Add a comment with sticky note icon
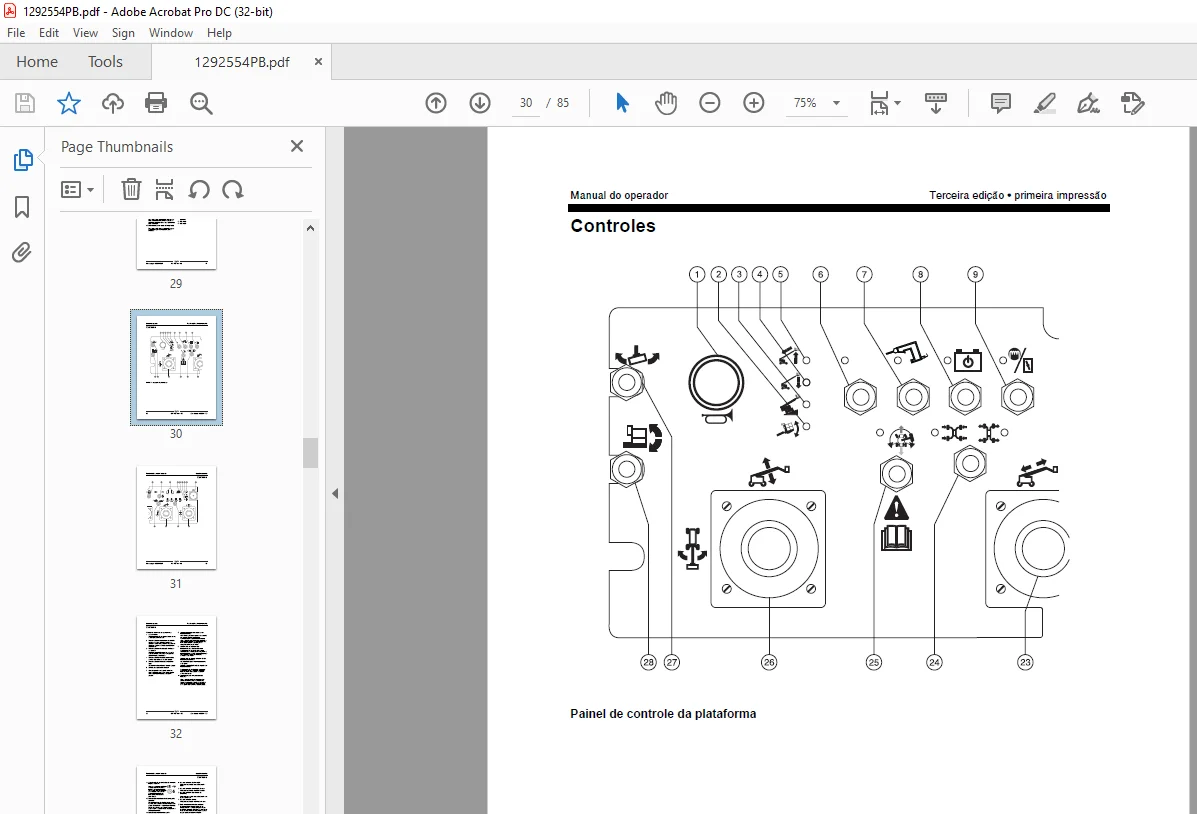1197x814 pixels. 1001,103
